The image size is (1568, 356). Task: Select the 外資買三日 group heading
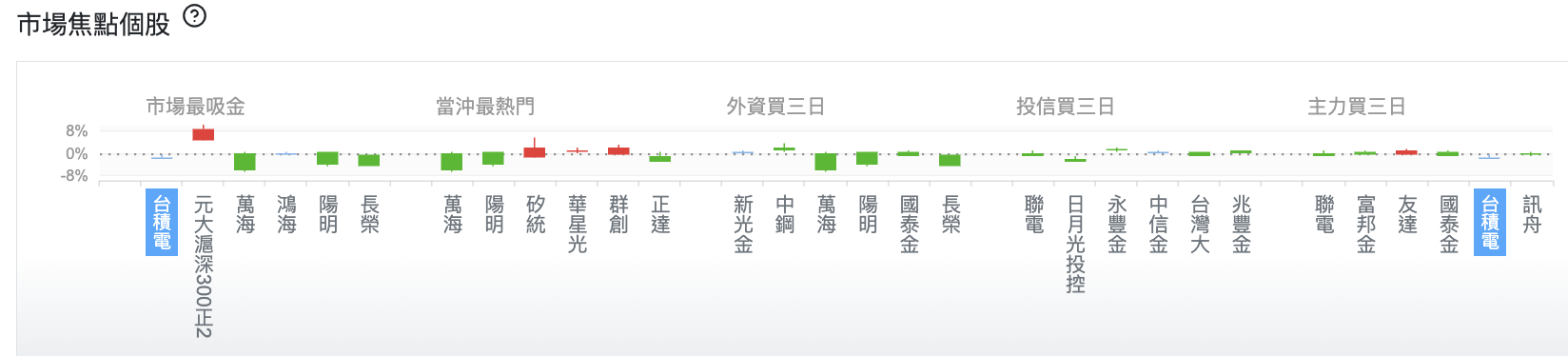coord(775,107)
